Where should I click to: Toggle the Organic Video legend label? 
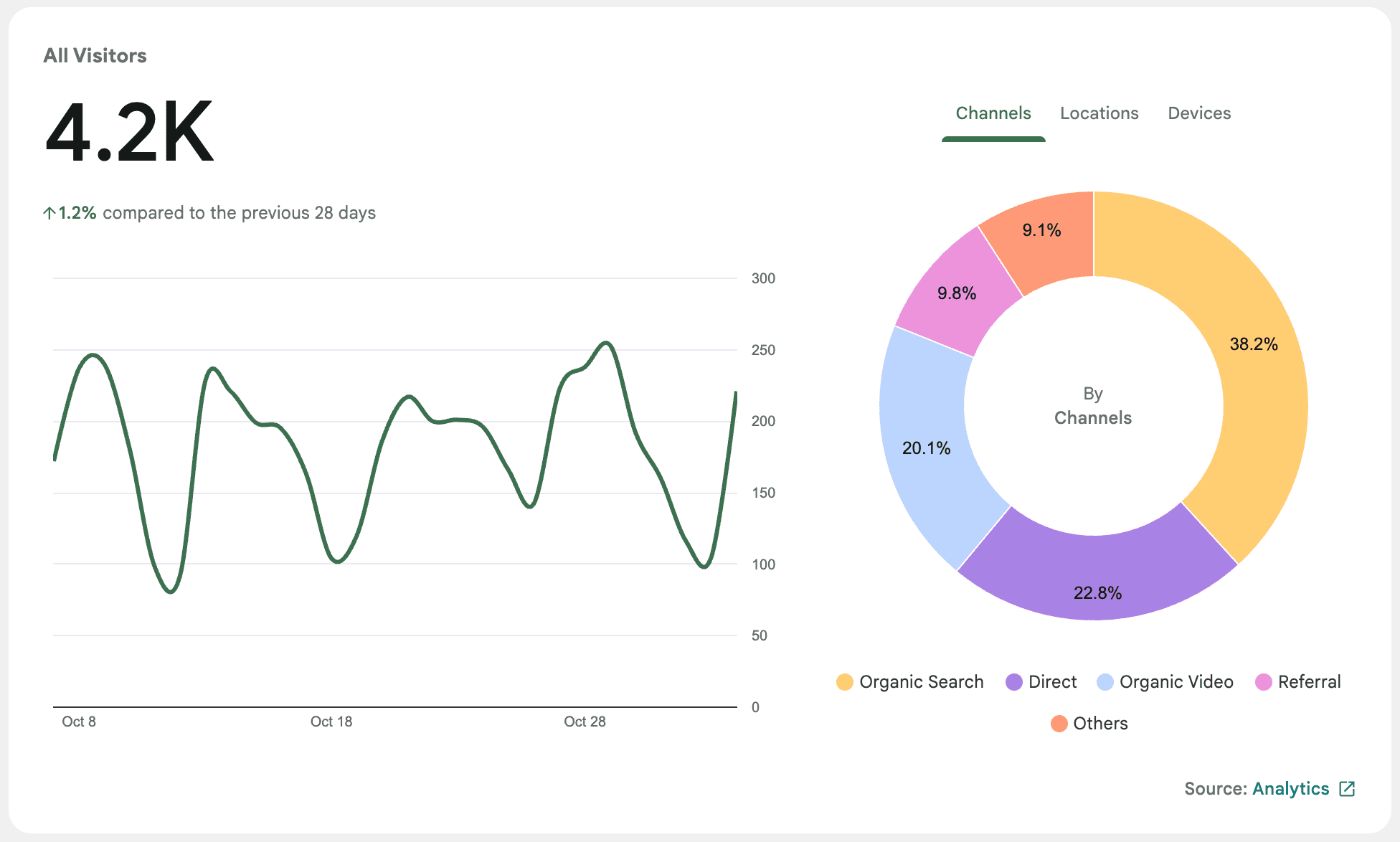[1176, 682]
